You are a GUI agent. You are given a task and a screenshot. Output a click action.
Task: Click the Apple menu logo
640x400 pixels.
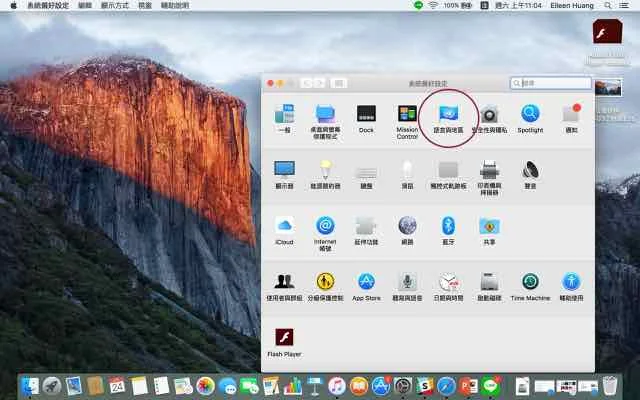[x=13, y=5]
